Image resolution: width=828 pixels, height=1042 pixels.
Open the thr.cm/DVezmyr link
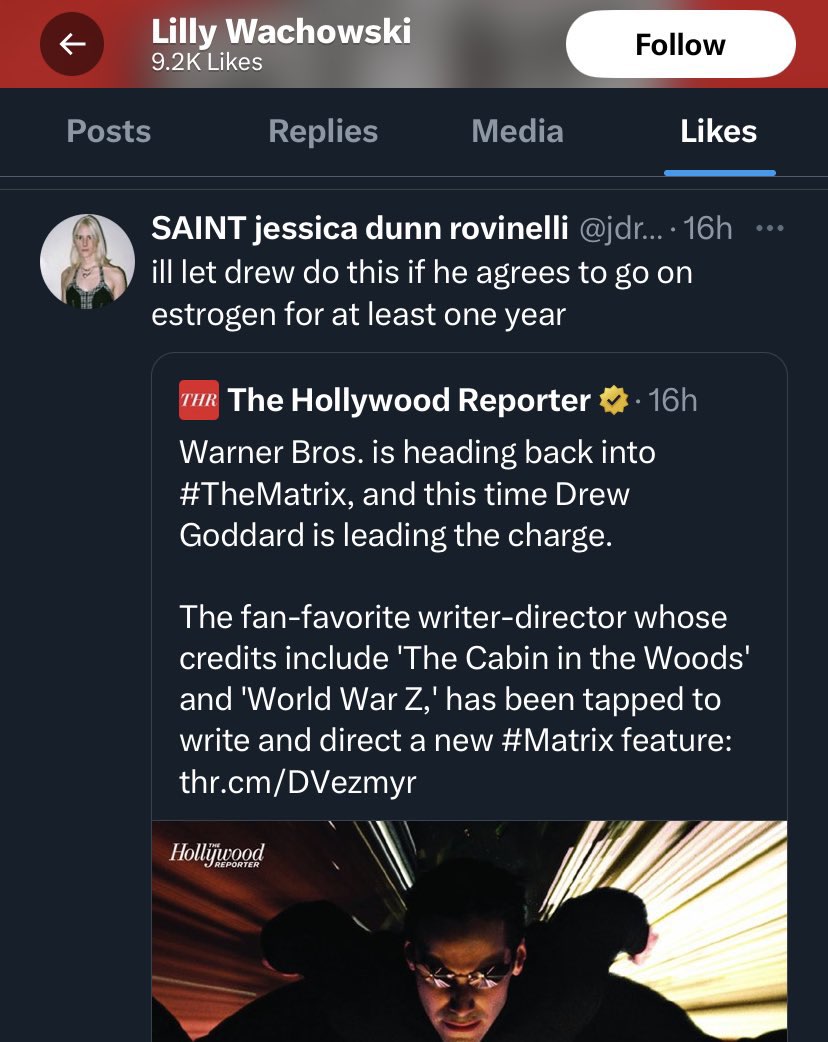click(297, 782)
